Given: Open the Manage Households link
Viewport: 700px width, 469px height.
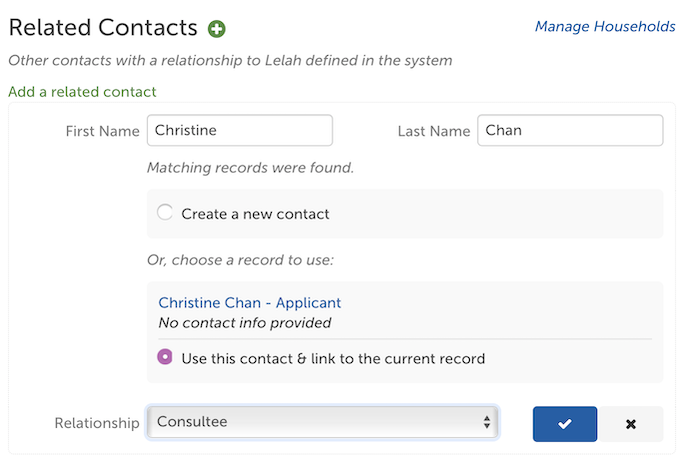Looking at the screenshot, I should click(x=605, y=26).
